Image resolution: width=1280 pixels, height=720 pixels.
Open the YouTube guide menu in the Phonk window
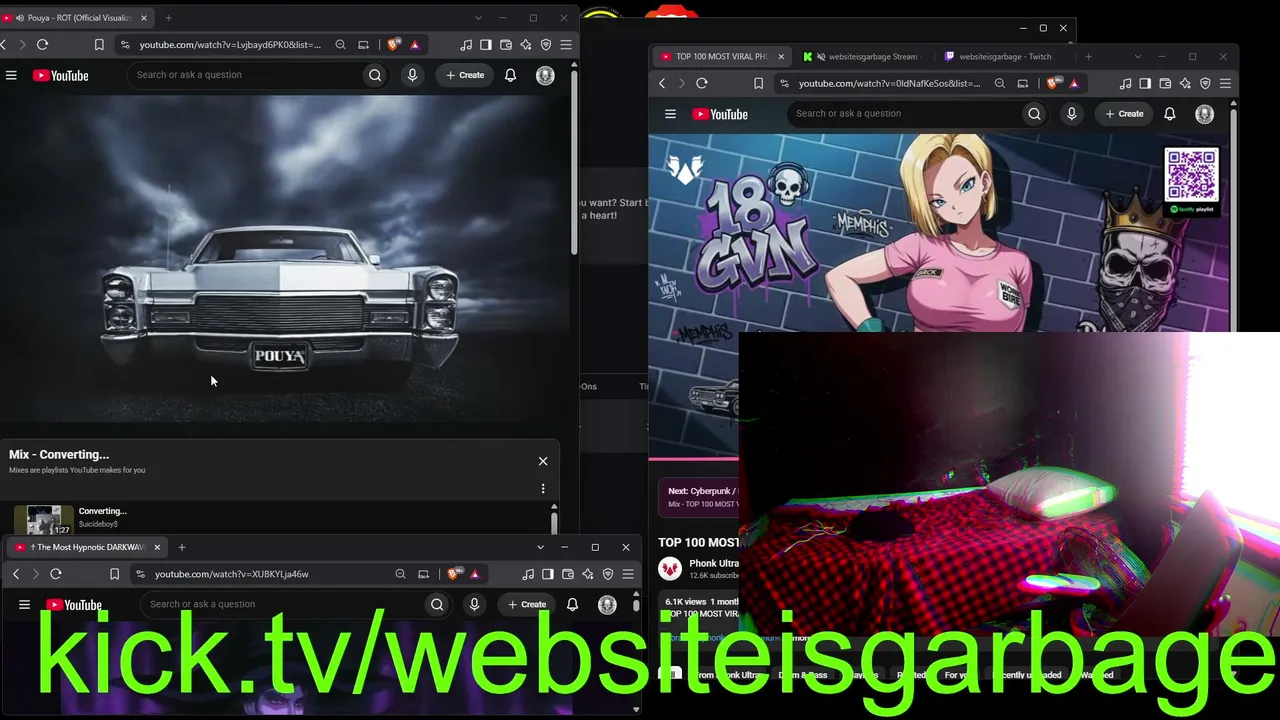(x=670, y=114)
